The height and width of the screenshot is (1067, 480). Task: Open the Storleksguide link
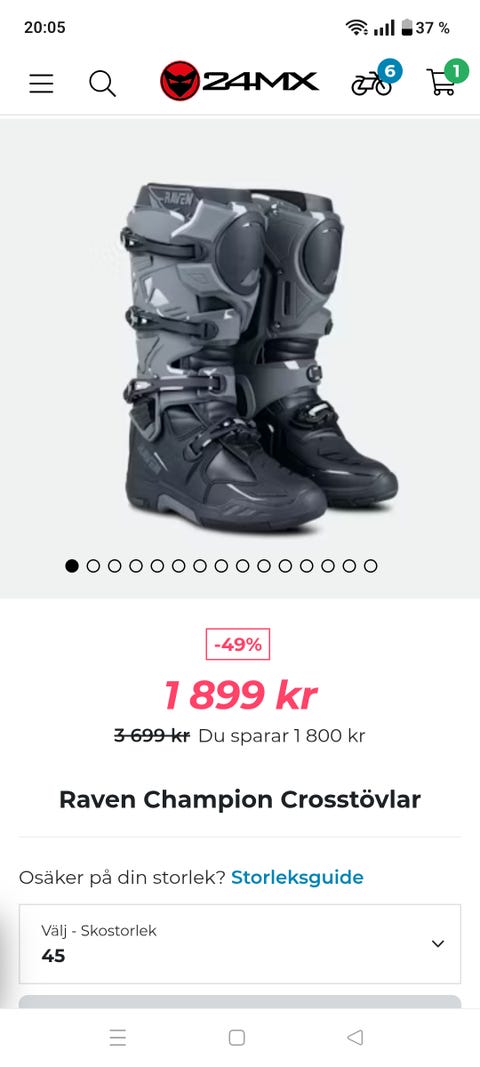pos(298,877)
